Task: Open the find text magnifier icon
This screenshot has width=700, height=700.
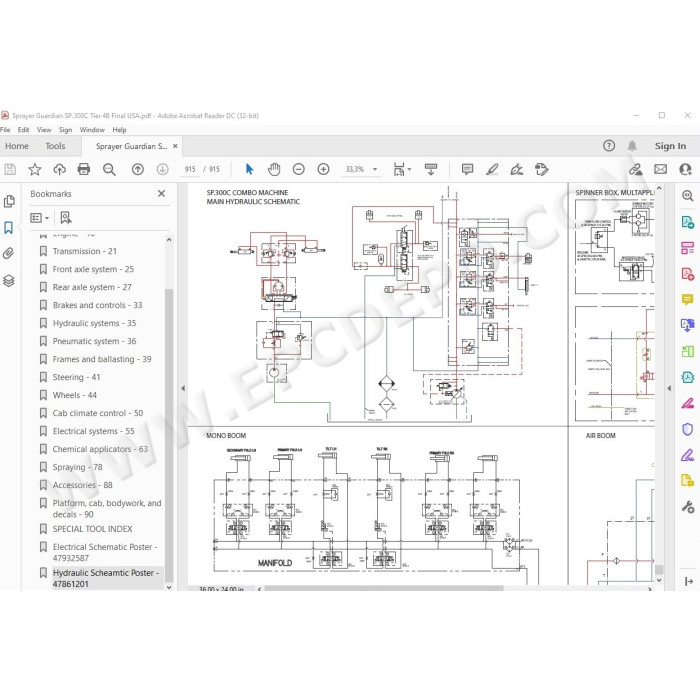Action: click(x=109, y=169)
